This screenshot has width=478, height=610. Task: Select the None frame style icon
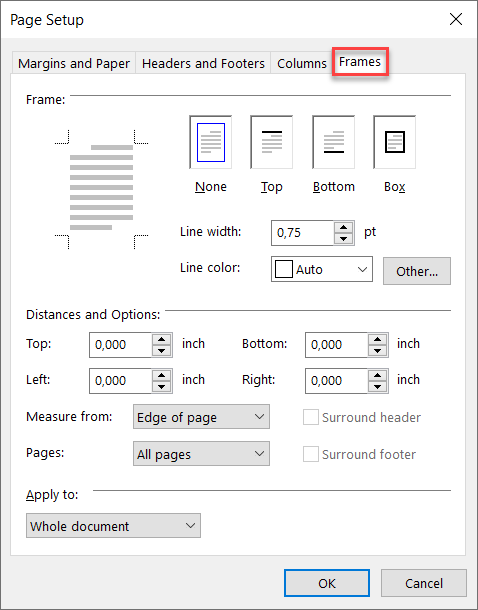pos(210,142)
